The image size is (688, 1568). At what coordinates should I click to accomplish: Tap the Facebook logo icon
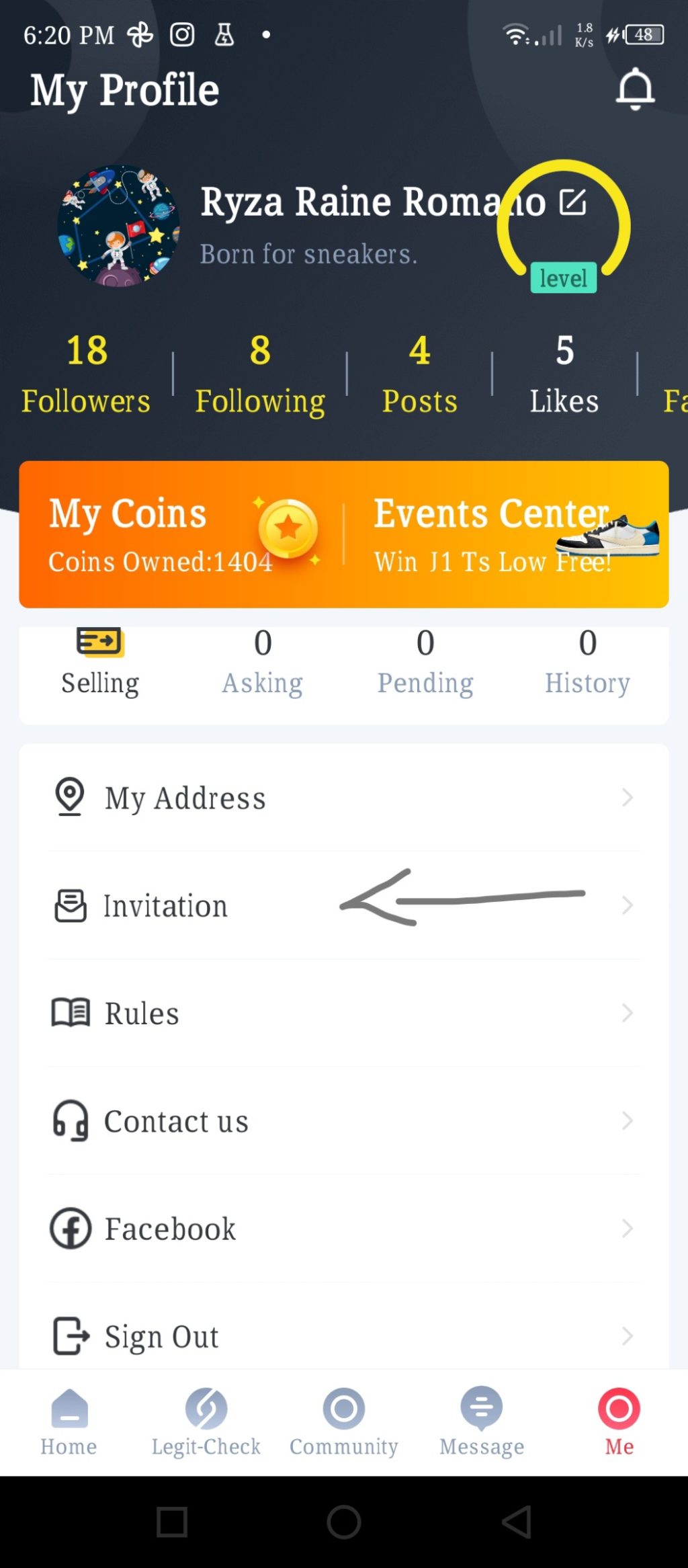pos(71,1229)
